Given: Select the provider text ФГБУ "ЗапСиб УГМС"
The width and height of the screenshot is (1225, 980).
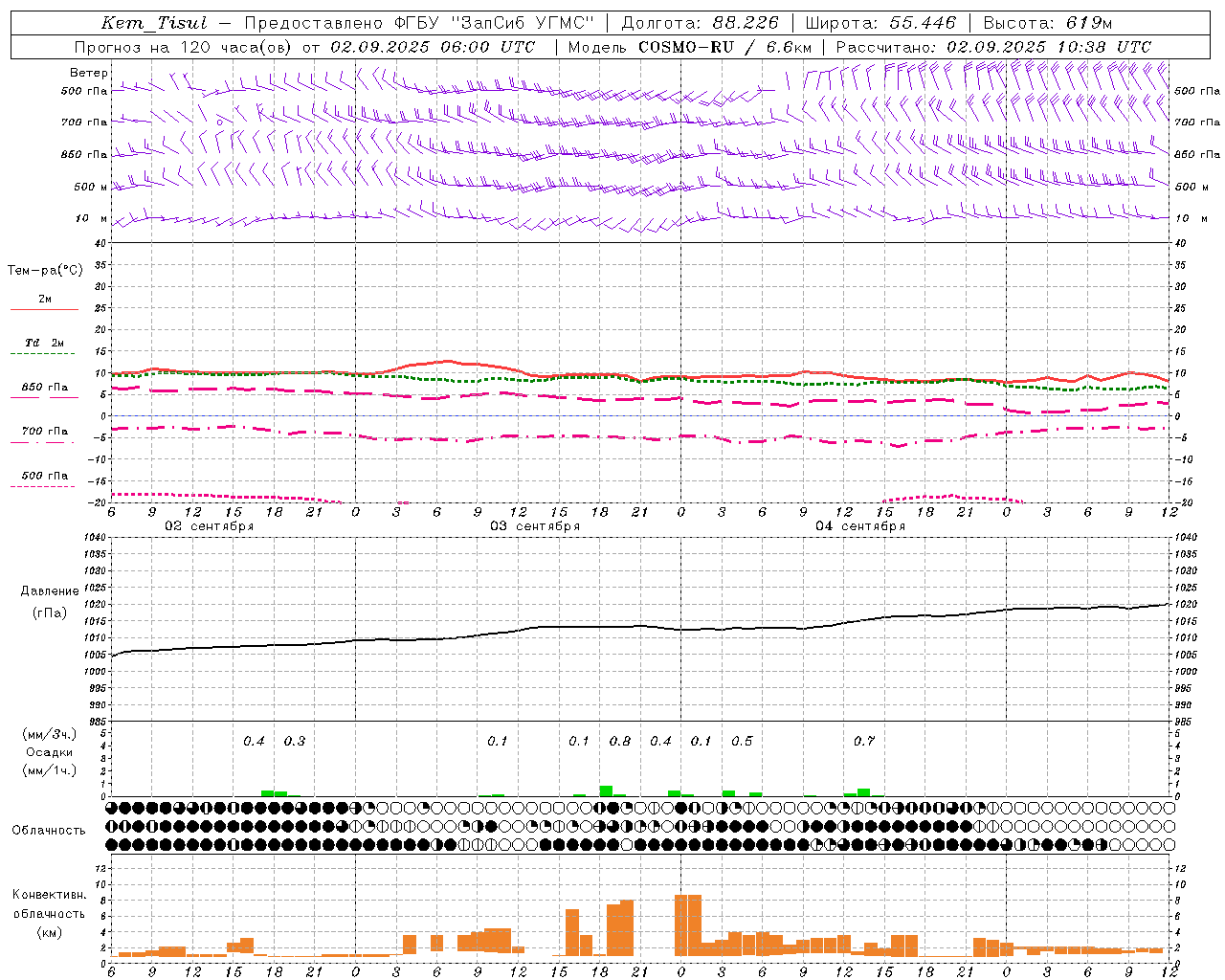Looking at the screenshot, I should [495, 23].
